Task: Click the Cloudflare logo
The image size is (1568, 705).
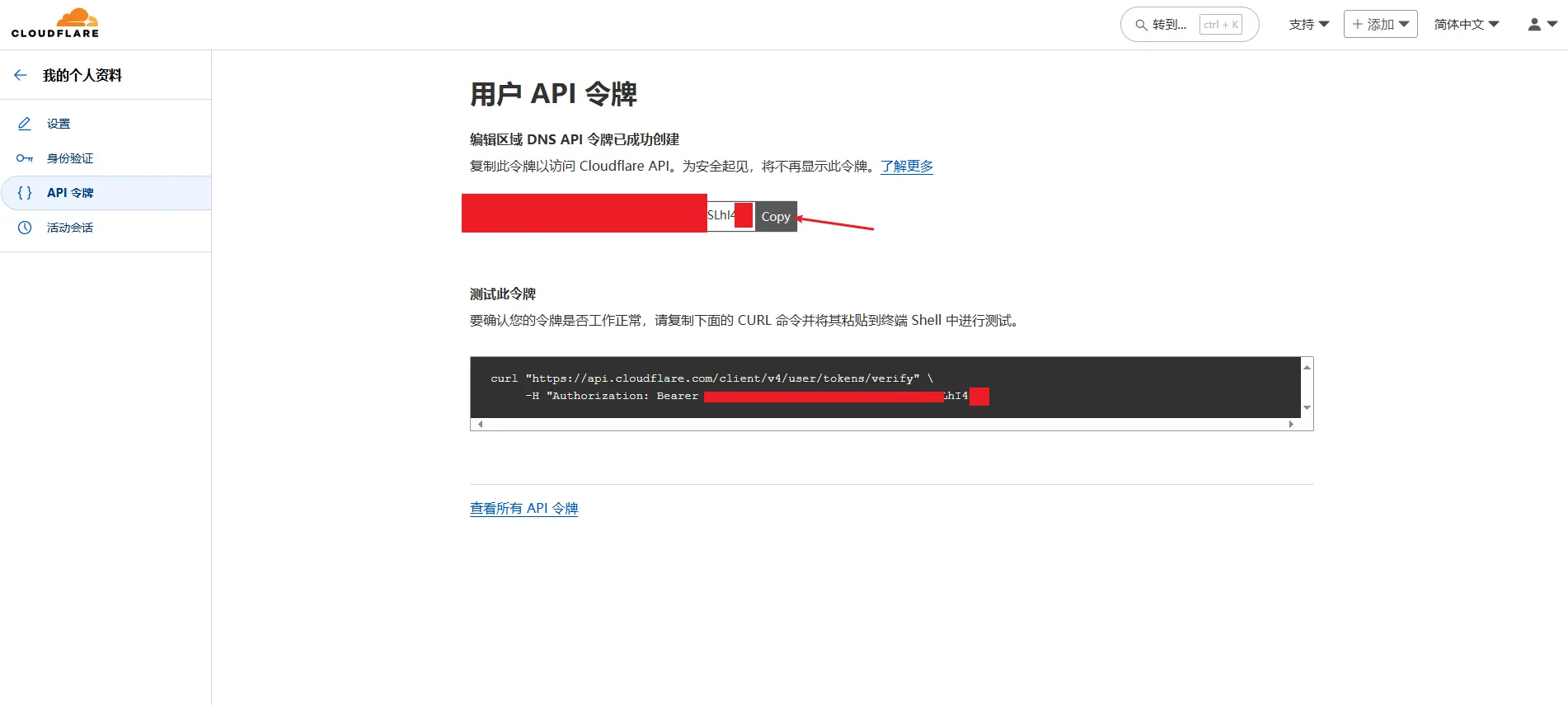Action: 55,23
